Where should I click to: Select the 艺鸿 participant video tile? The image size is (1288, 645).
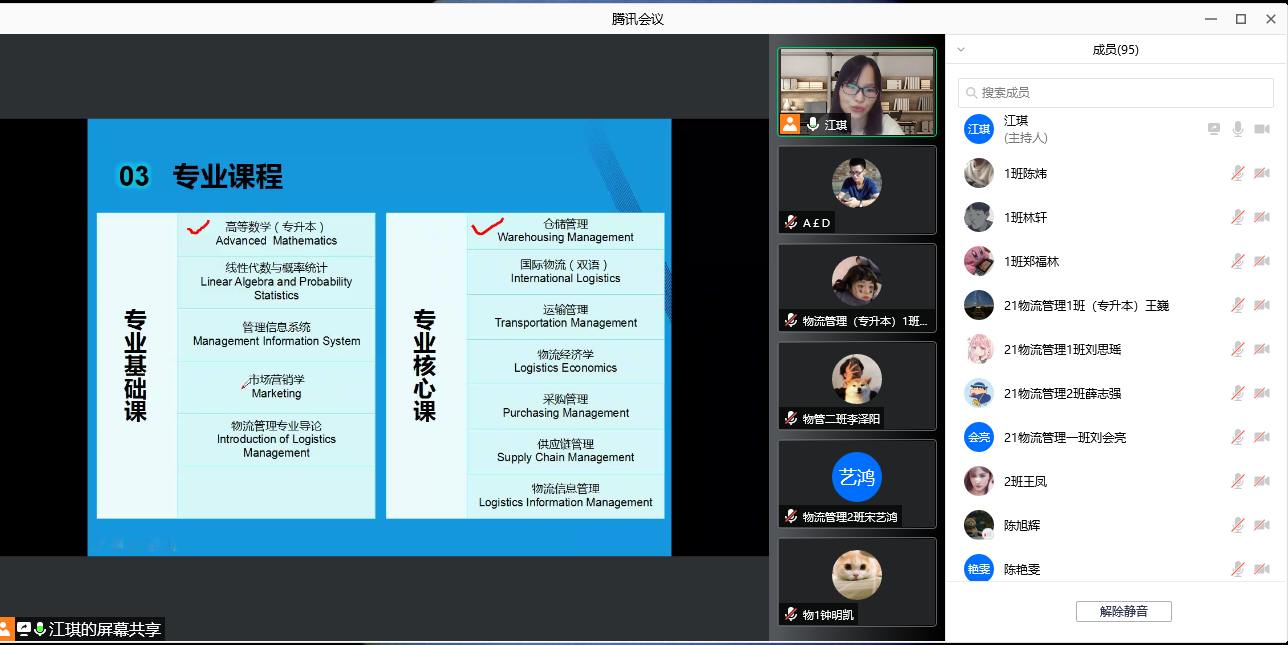[857, 483]
